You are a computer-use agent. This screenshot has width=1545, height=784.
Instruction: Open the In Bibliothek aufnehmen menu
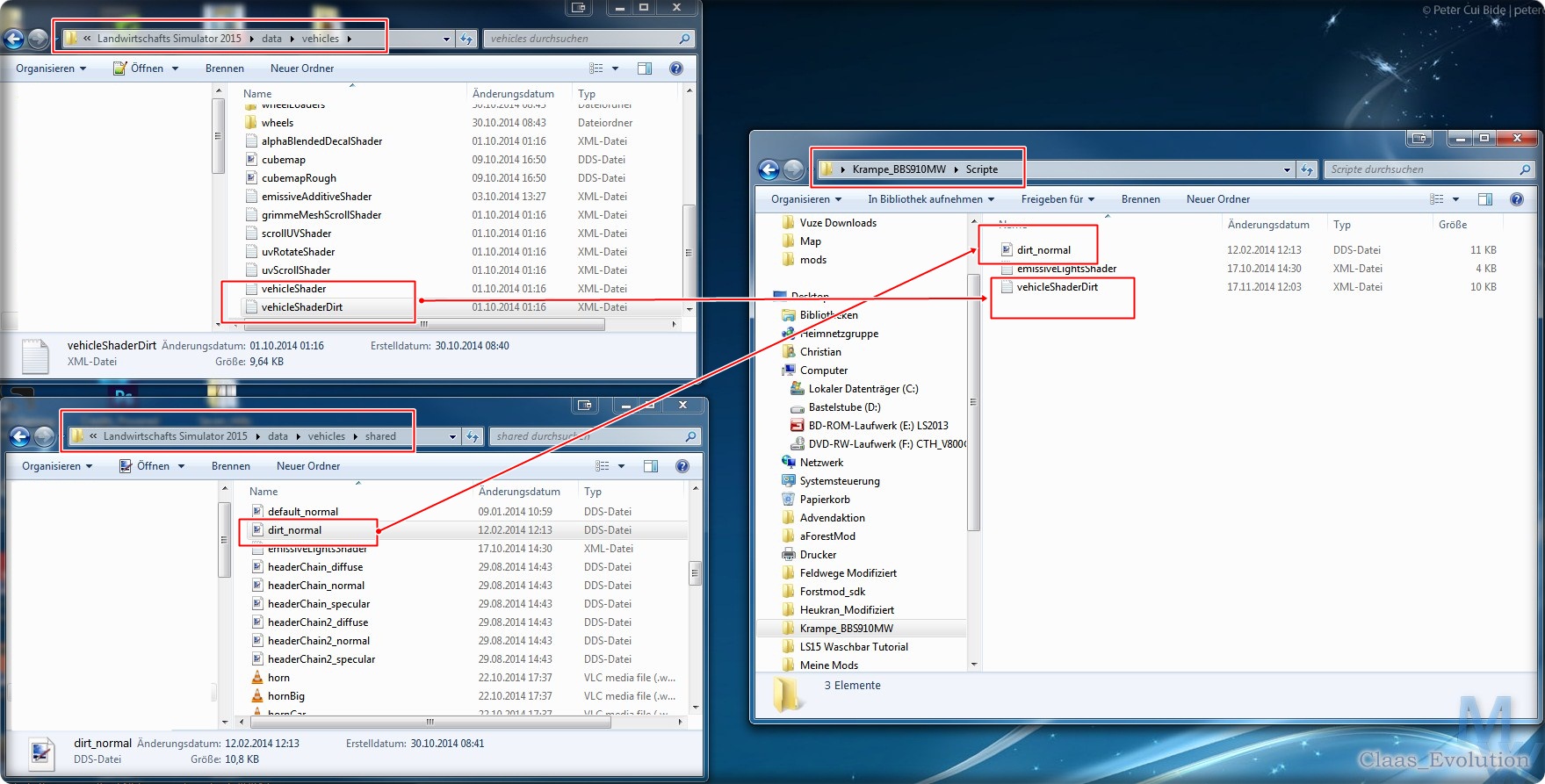tap(930, 199)
